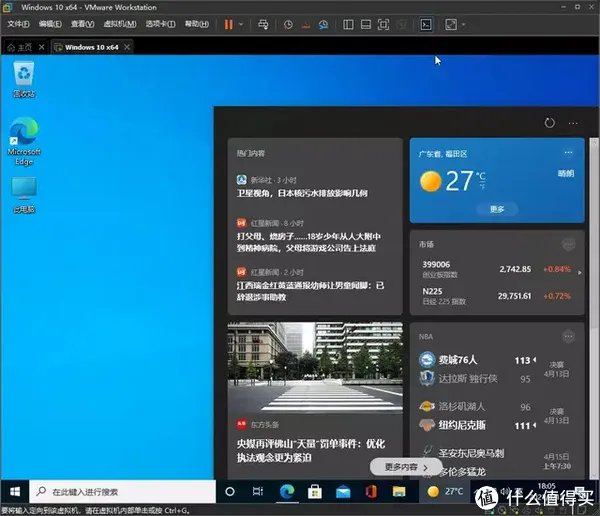Open Task View on the taskbar

[x=258, y=492]
